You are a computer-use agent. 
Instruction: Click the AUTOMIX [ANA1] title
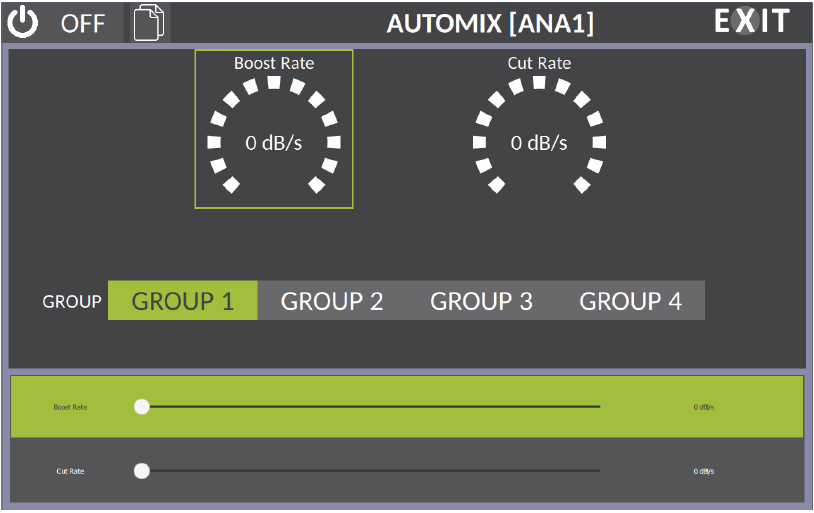coord(490,23)
